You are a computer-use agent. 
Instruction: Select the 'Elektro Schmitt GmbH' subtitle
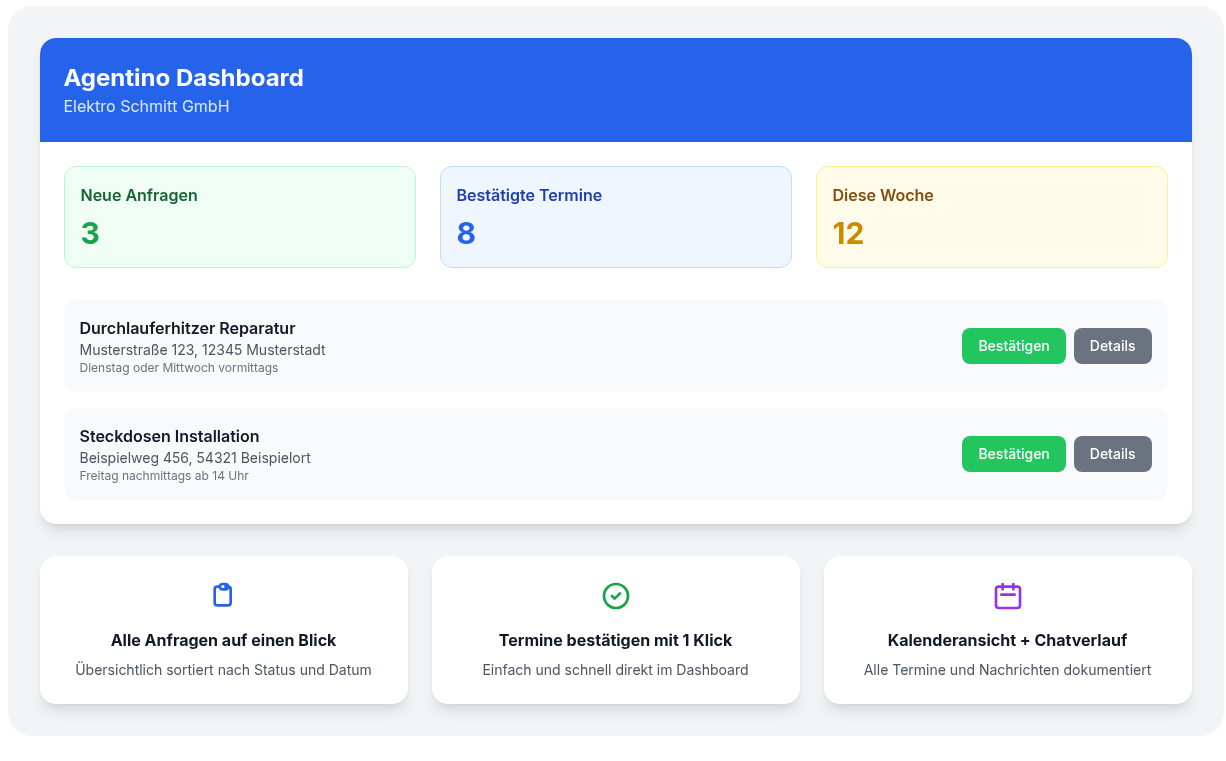[x=146, y=106]
